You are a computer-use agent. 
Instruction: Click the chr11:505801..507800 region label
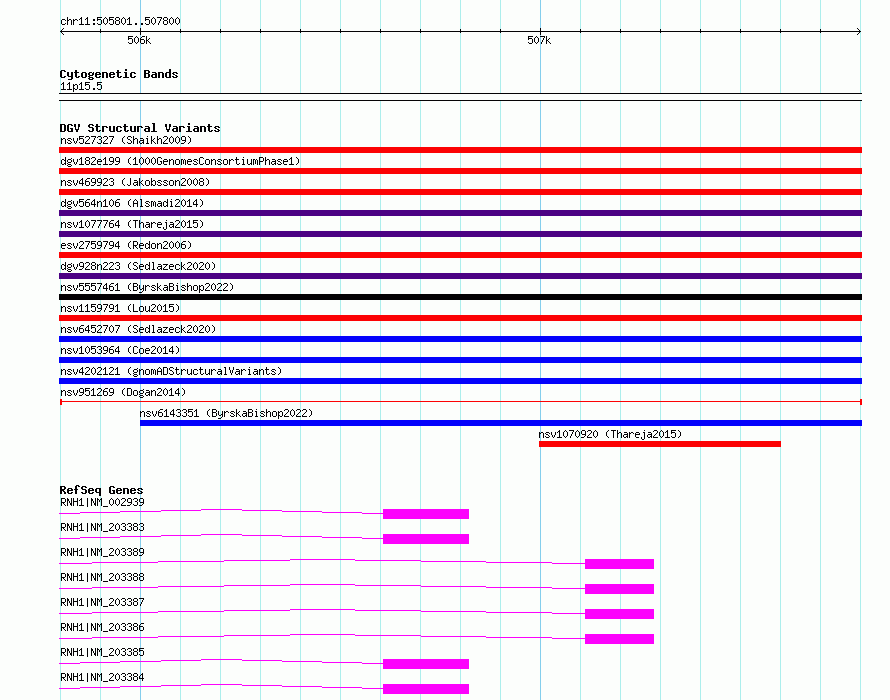coord(120,21)
